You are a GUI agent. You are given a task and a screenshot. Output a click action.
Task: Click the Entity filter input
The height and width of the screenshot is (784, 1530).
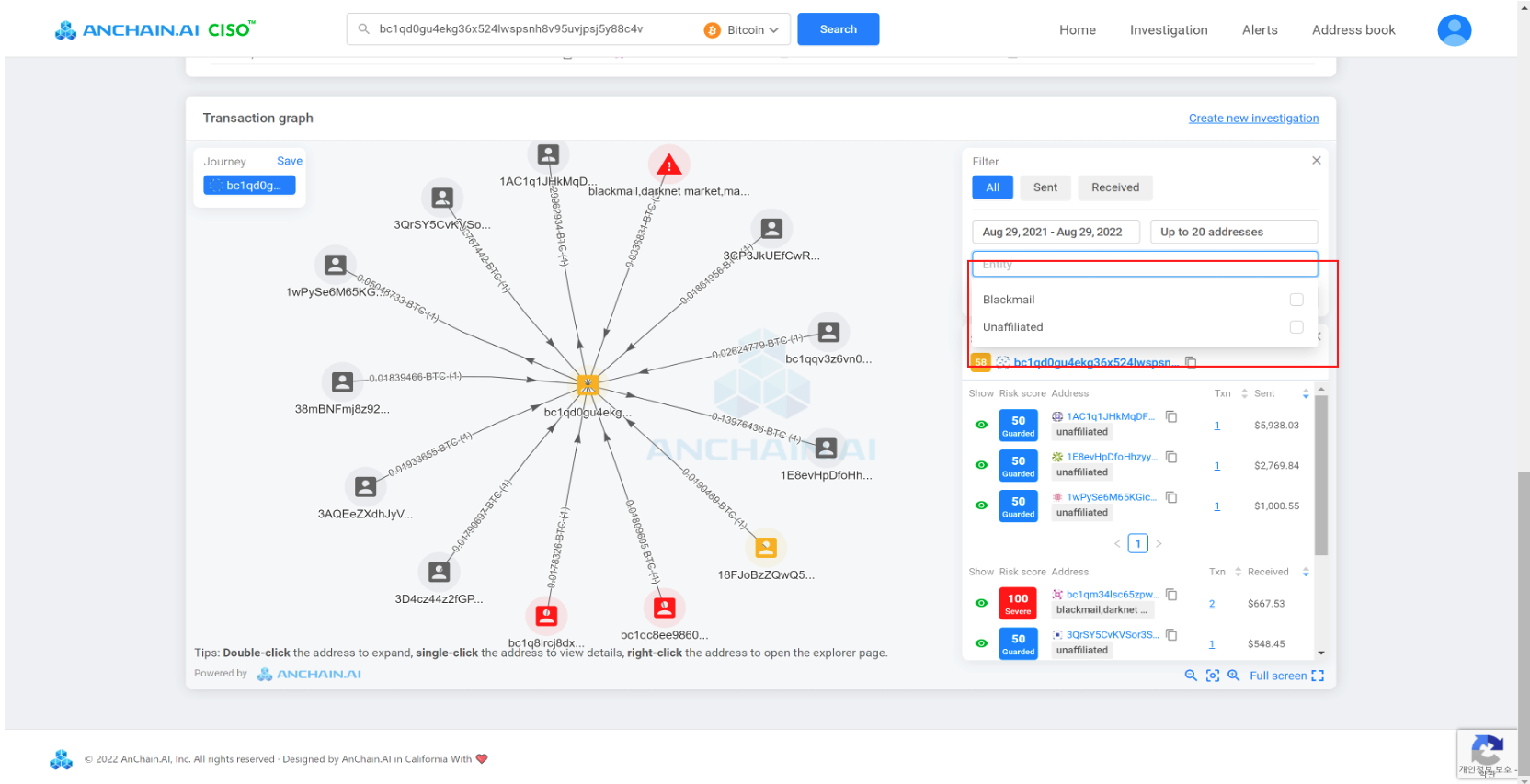[x=1145, y=264]
